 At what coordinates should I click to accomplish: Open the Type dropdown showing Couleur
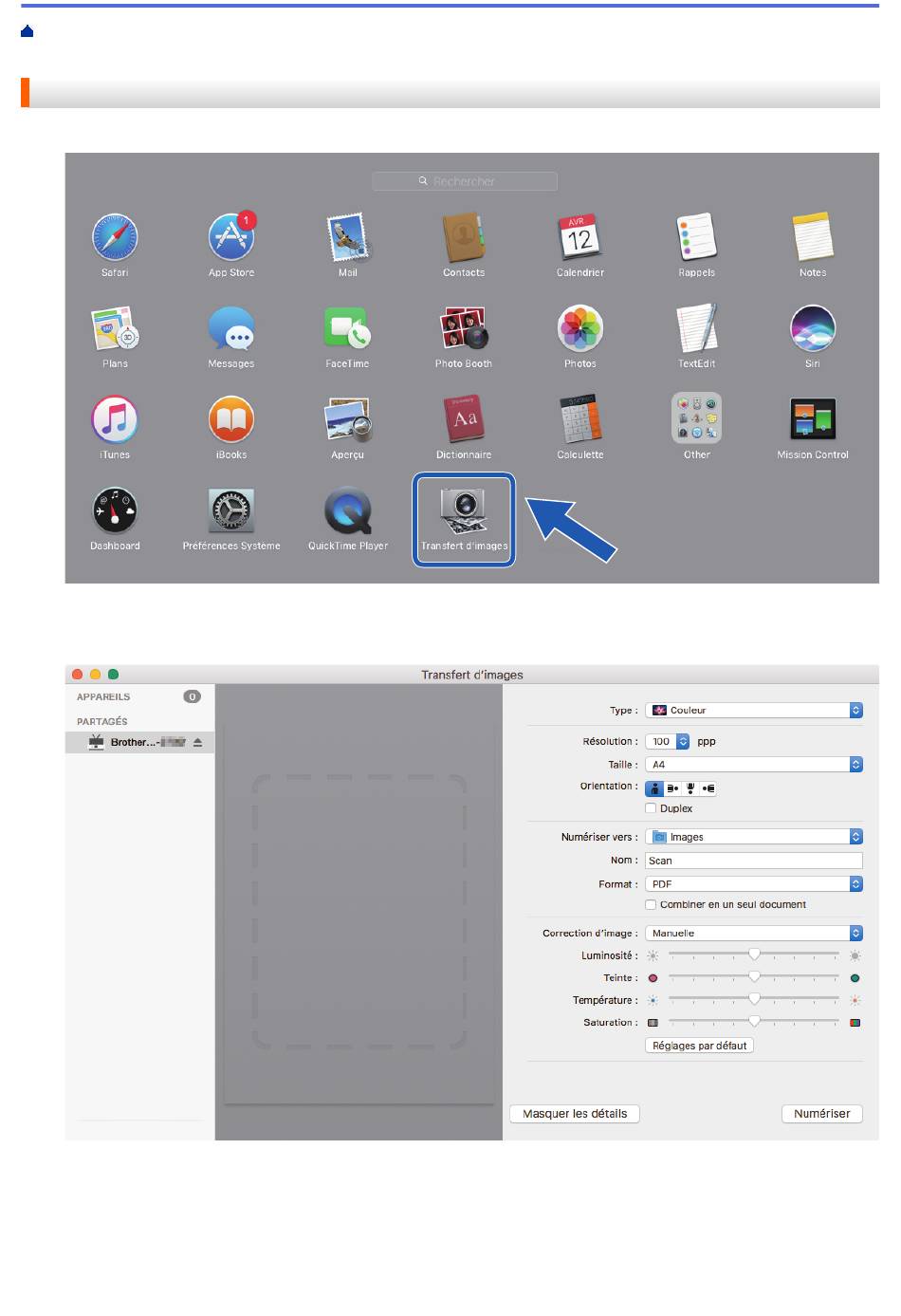coord(754,710)
